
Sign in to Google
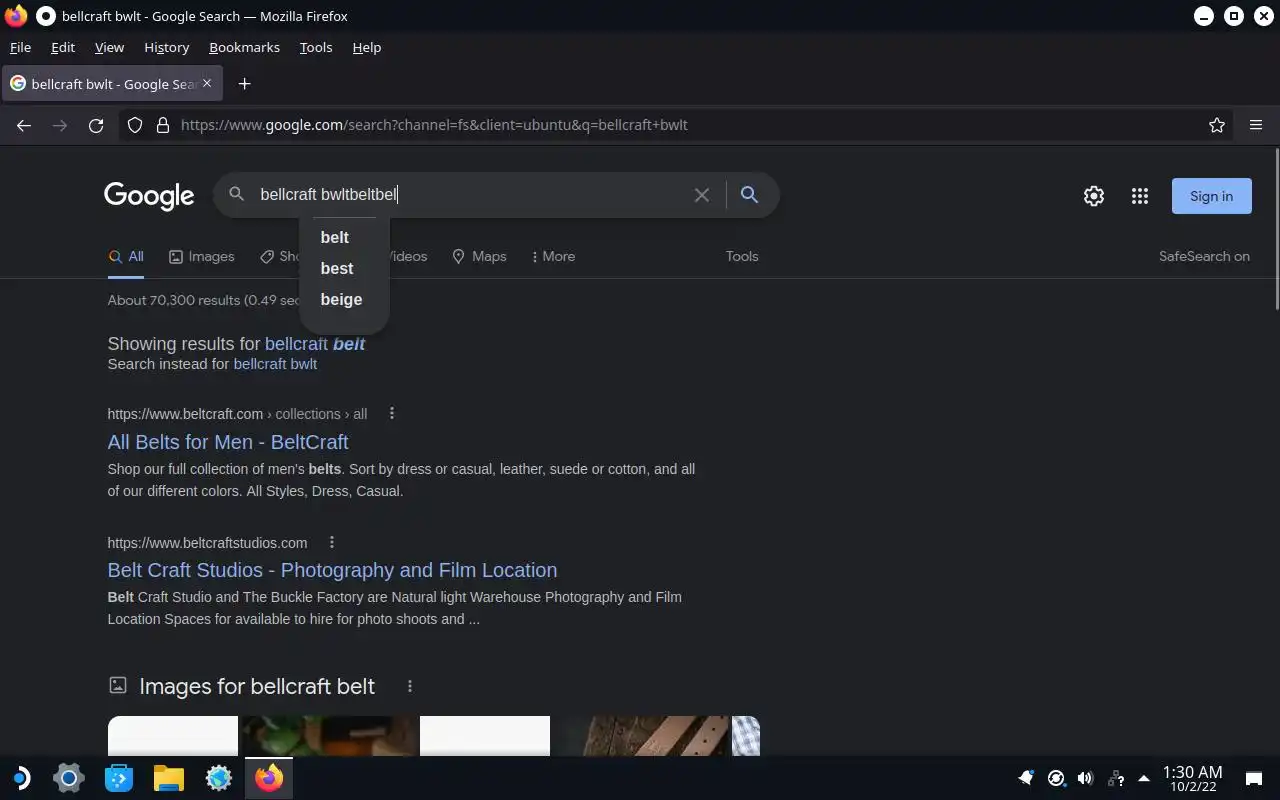(x=1211, y=196)
